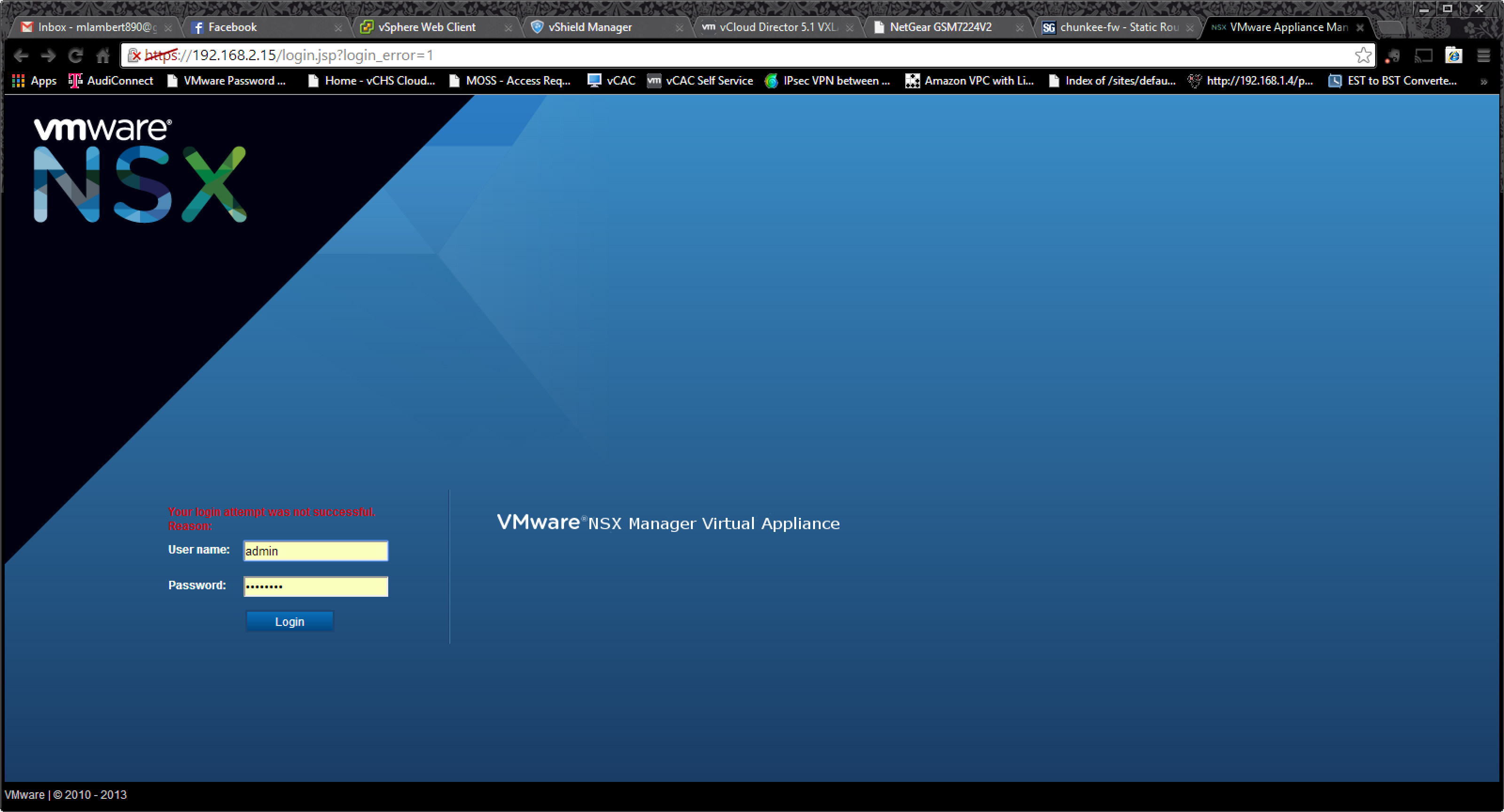Click into the Password field
Image resolution: width=1504 pixels, height=812 pixels.
pyautogui.click(x=315, y=586)
